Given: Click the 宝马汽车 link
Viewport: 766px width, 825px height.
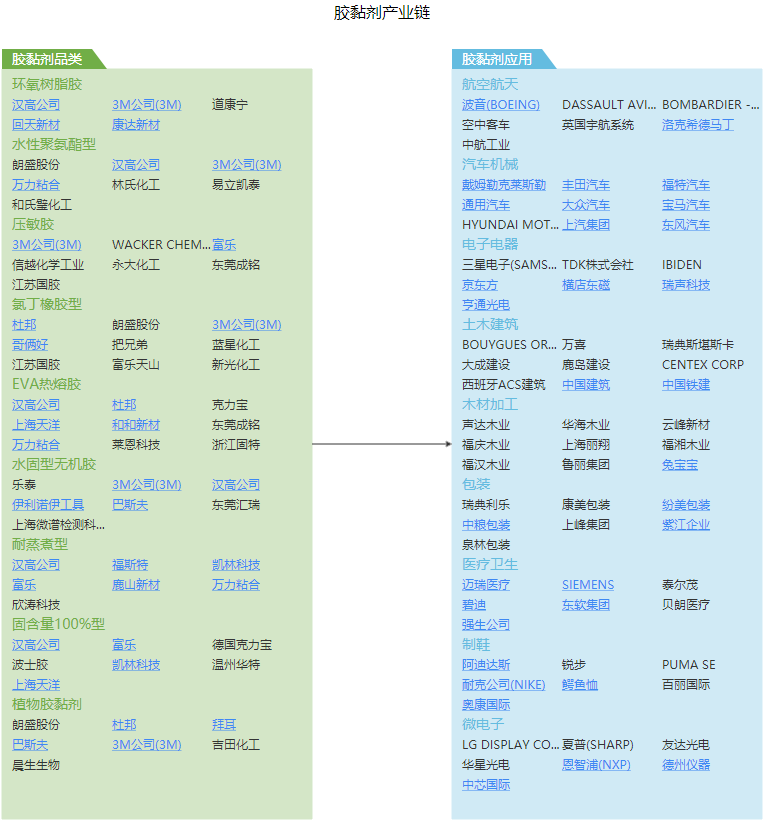Looking at the screenshot, I should 686,205.
